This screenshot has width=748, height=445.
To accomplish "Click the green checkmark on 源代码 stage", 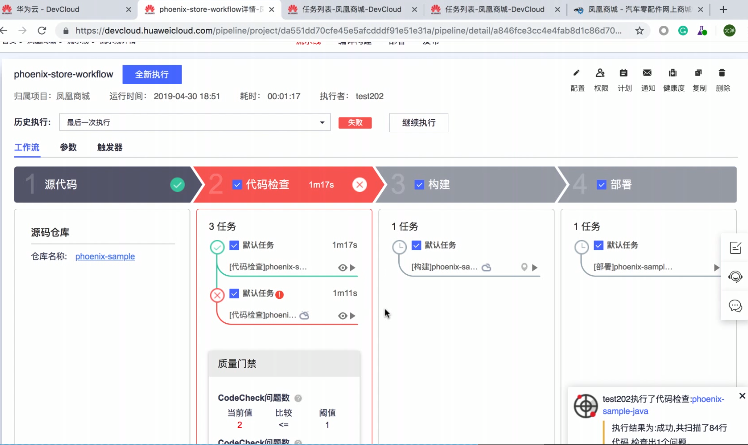I will point(177,185).
